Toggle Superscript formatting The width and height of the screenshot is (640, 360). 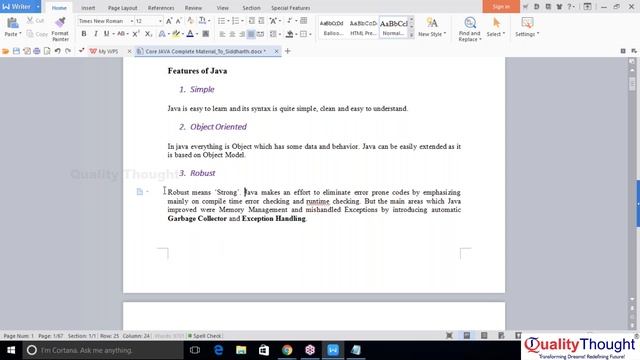136,34
